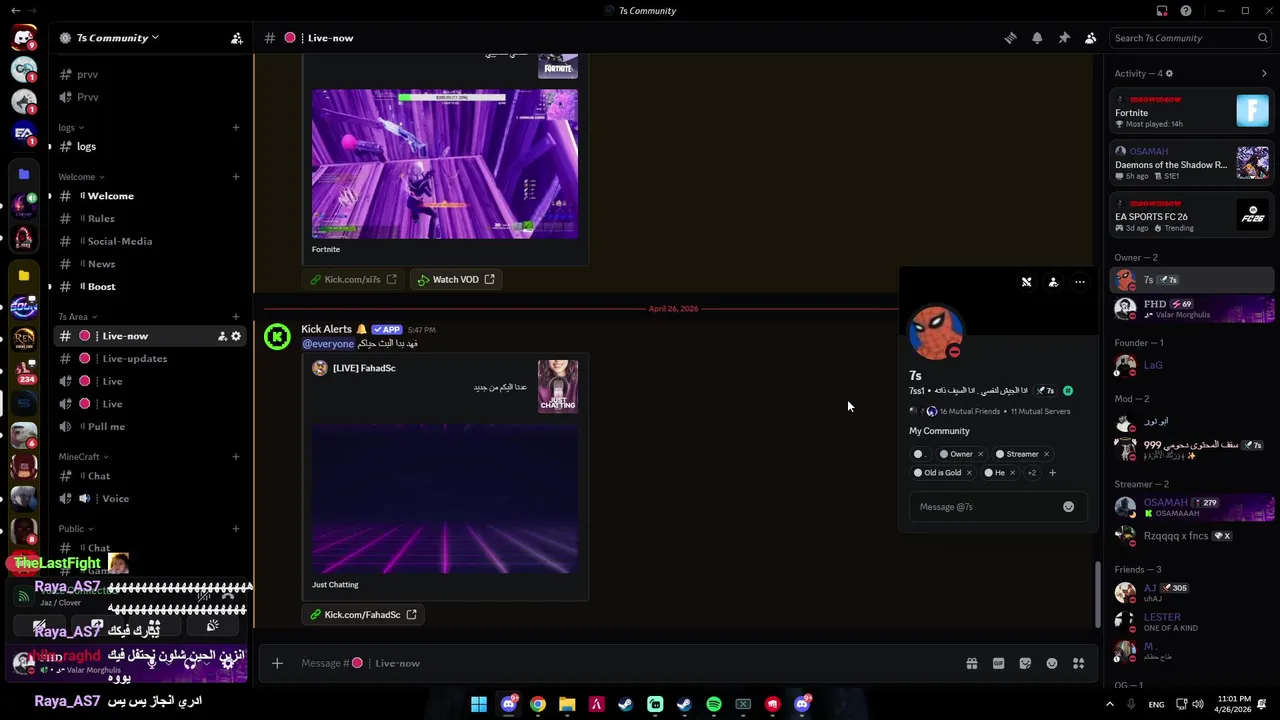Open the Rules channel

(150, 219)
